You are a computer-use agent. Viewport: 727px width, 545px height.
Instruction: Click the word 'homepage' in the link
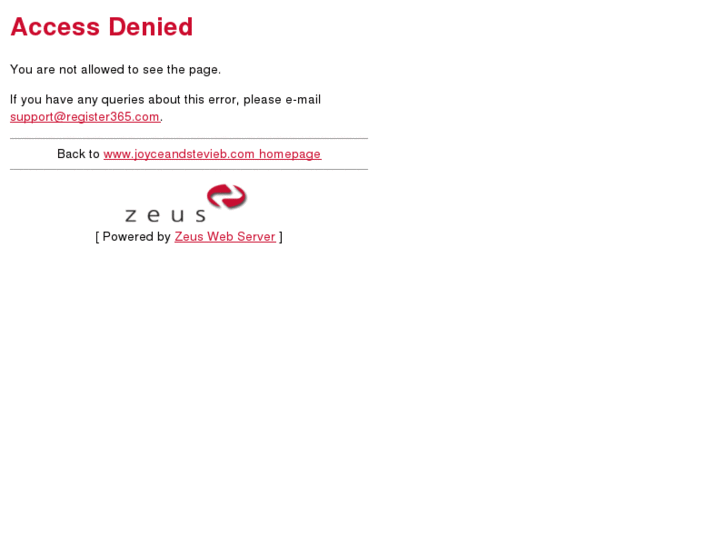click(x=290, y=154)
